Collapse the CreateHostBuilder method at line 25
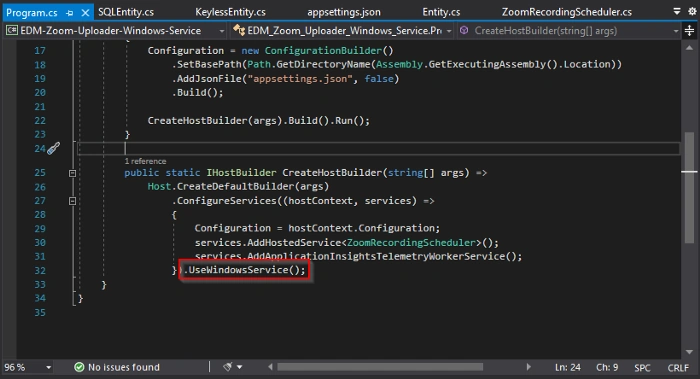700x379 pixels. point(72,173)
